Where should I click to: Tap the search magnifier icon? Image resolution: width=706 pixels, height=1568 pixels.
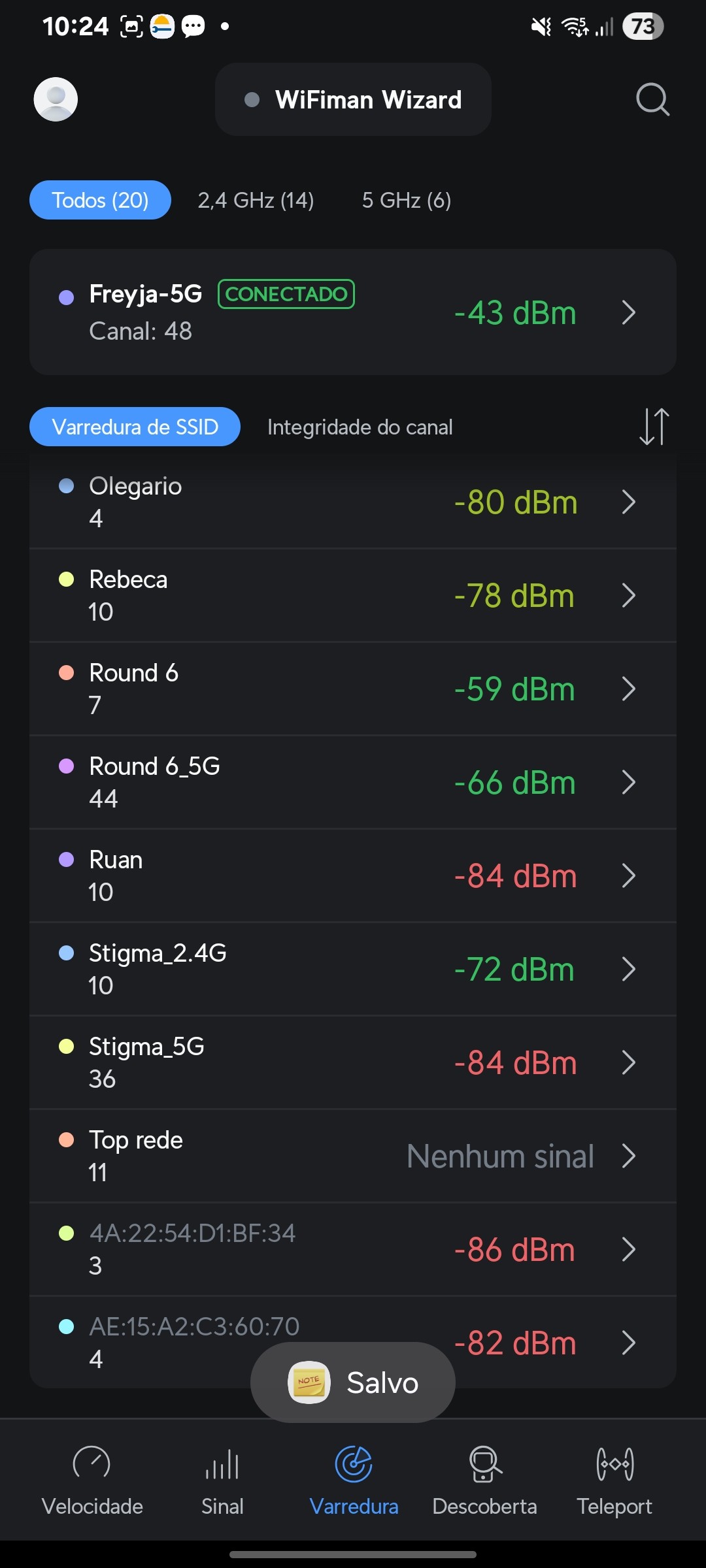point(652,99)
